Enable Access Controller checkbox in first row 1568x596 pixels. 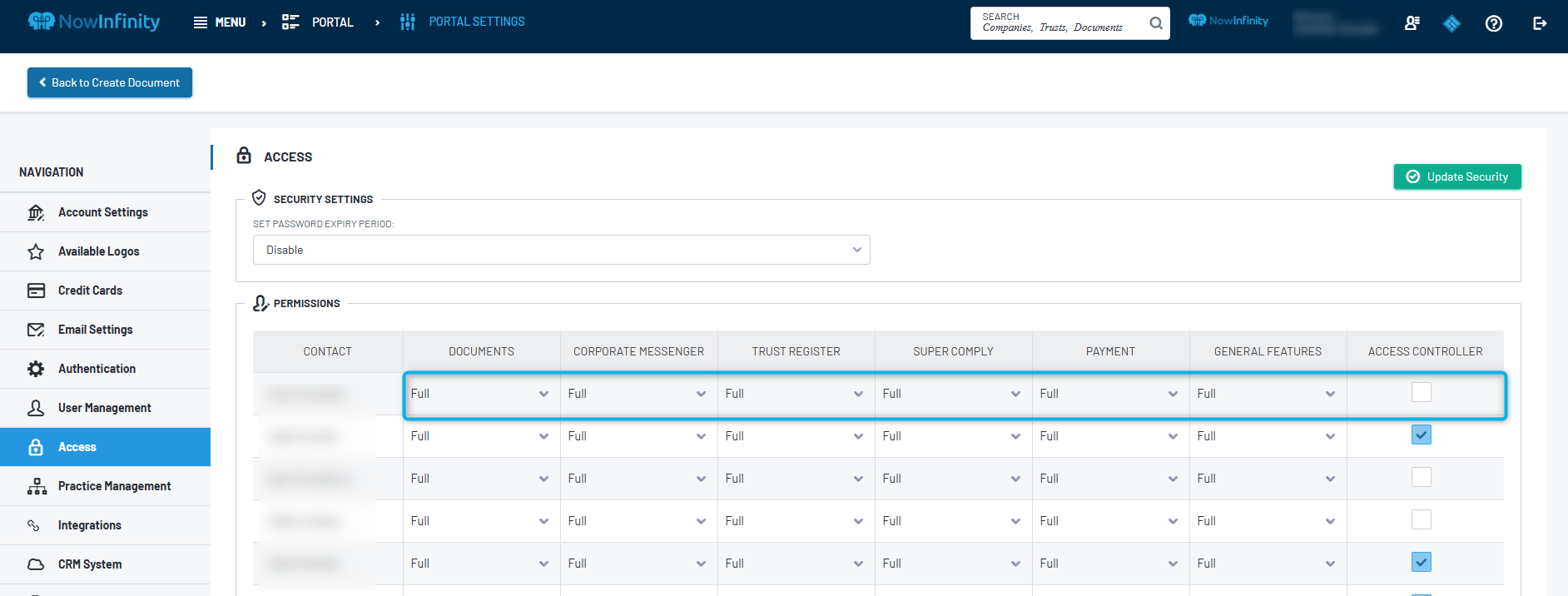(1422, 392)
